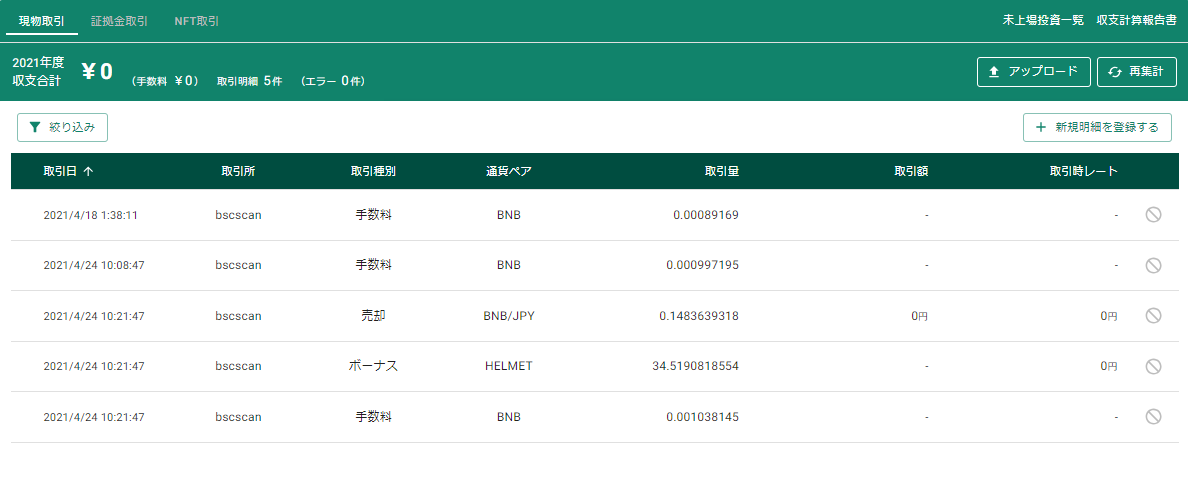The width and height of the screenshot is (1188, 491).
Task: Click disable icon in 0.001038145 BNB row
Action: [1152, 417]
